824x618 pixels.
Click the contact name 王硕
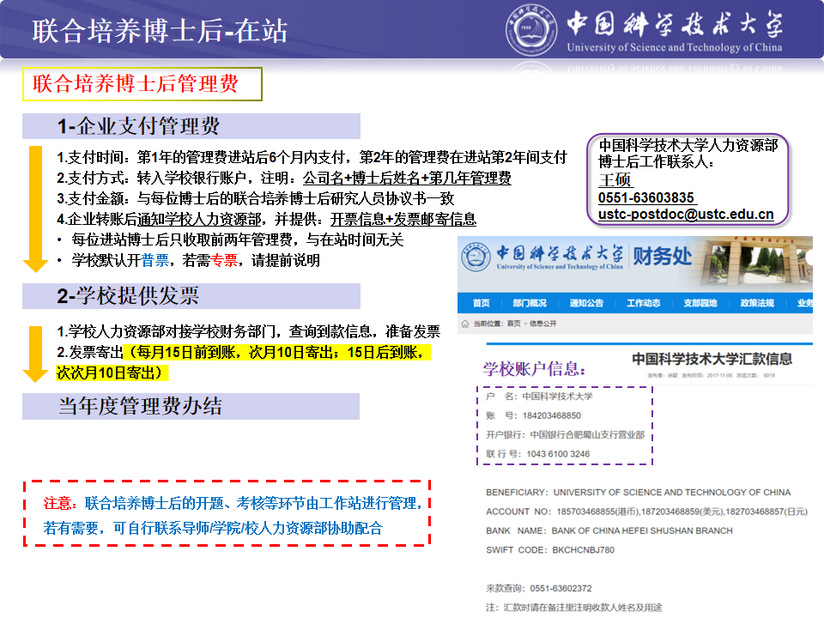616,179
